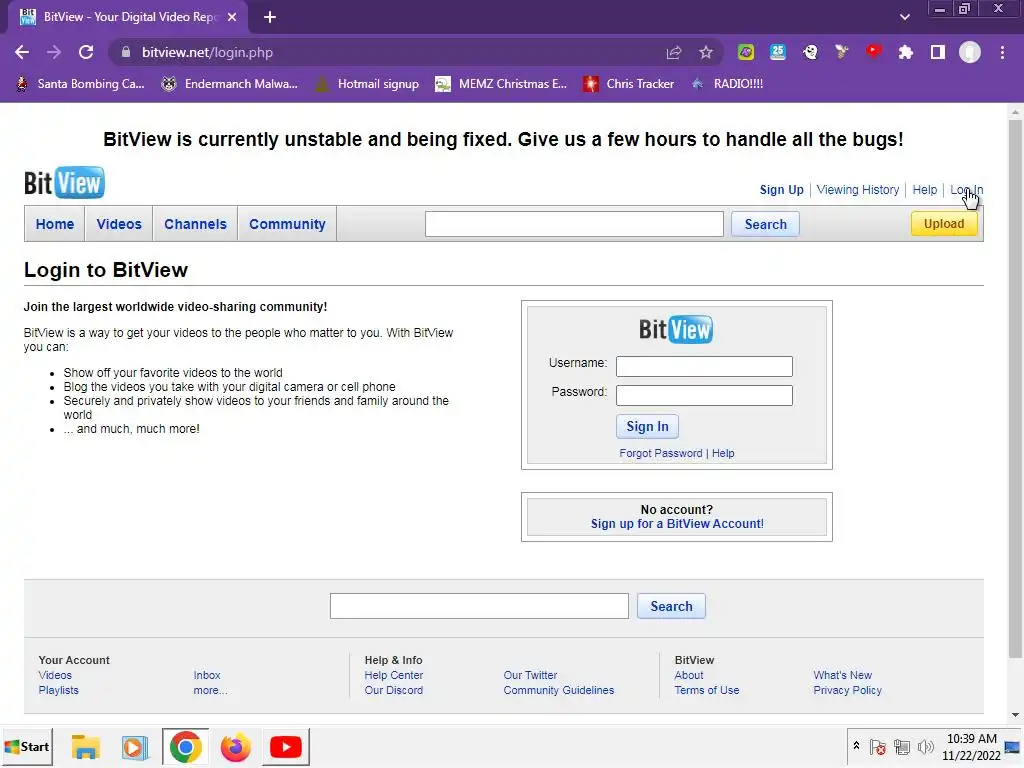1024x768 pixels.
Task: Click the bird extension icon
Action: [x=842, y=52]
